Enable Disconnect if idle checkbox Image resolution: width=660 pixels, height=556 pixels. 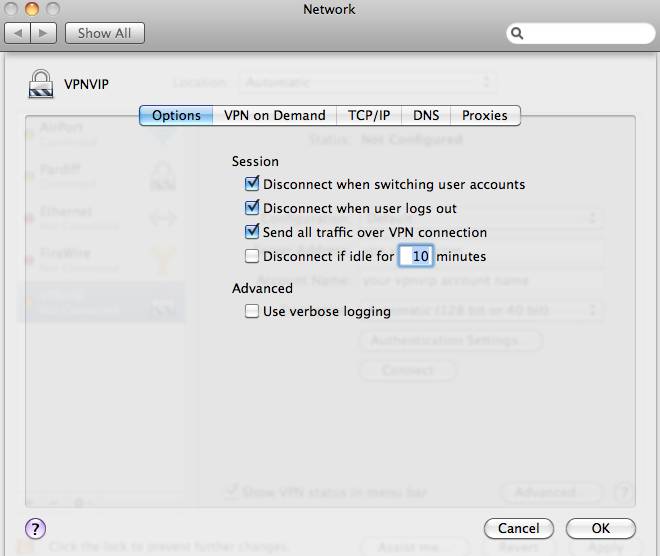tap(252, 256)
